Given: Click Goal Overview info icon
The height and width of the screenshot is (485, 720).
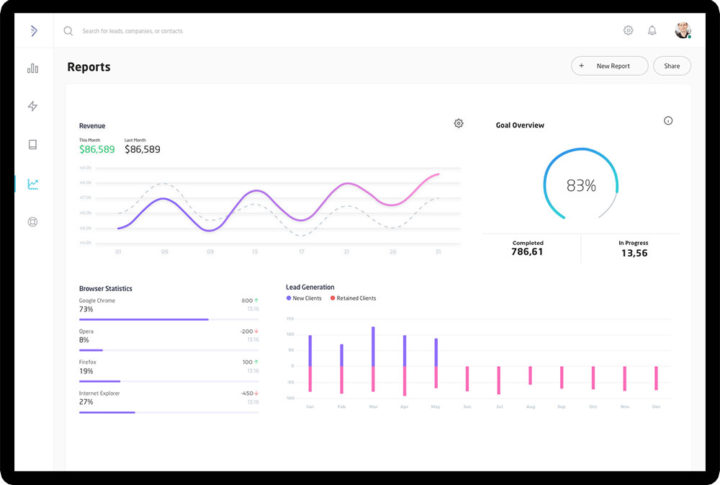Looking at the screenshot, I should [668, 121].
